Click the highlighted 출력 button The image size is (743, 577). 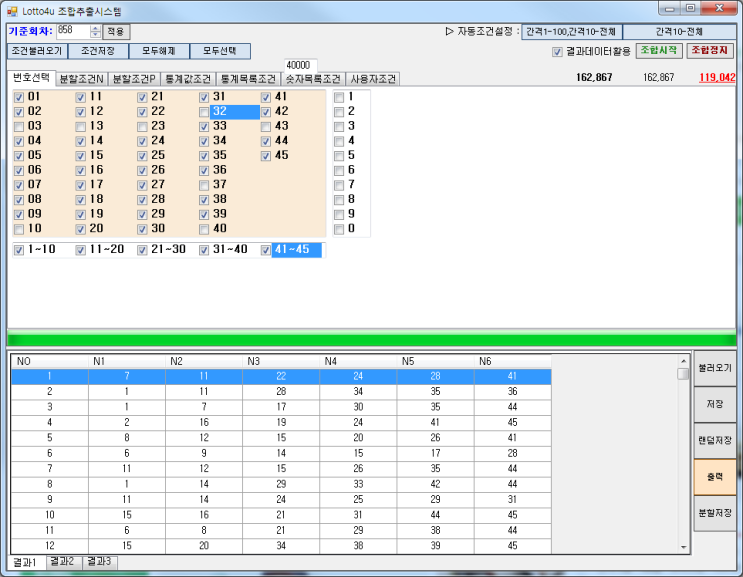click(x=715, y=477)
